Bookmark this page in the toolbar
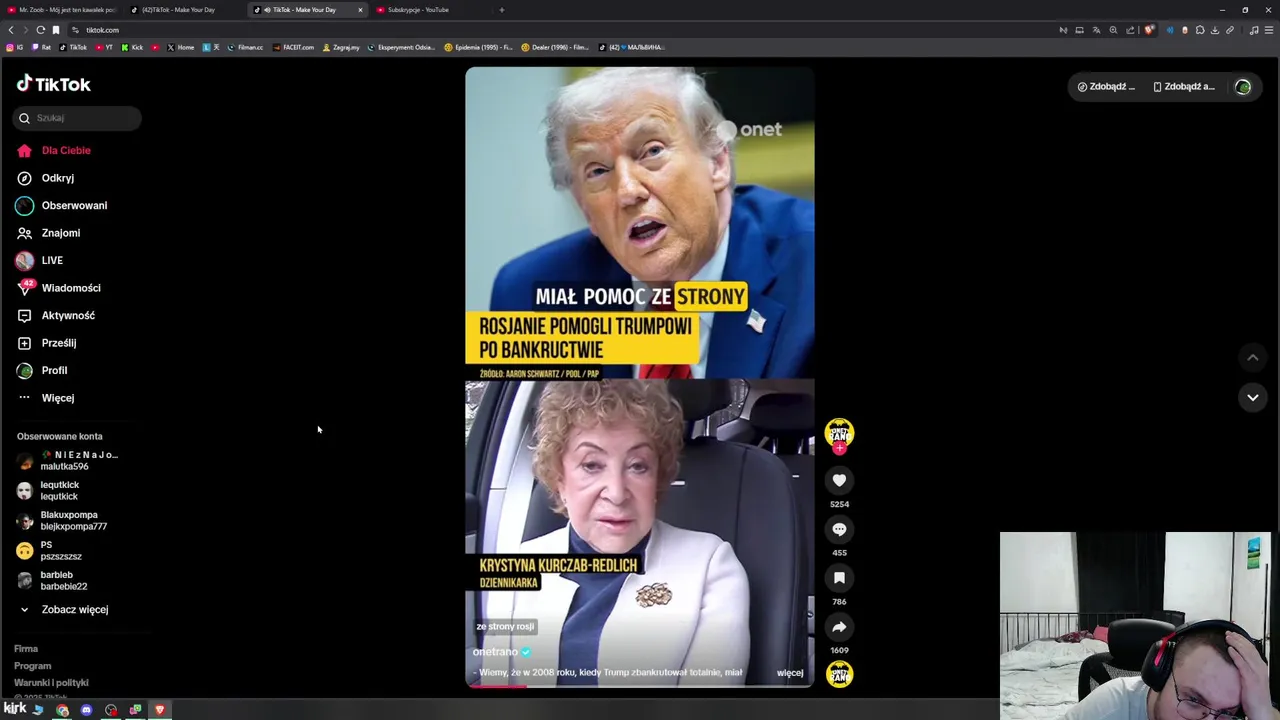 (56, 30)
